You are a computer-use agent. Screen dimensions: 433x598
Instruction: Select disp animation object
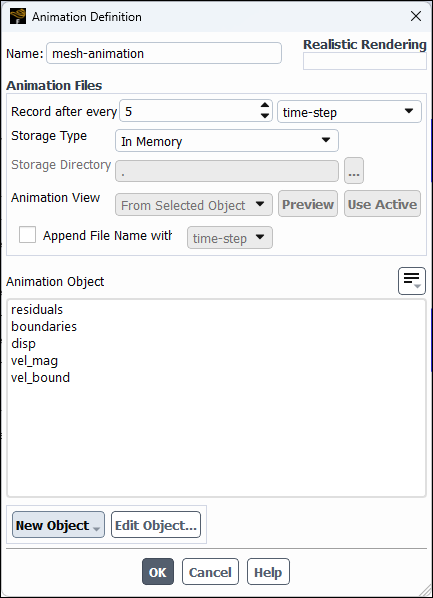pyautogui.click(x=23, y=344)
